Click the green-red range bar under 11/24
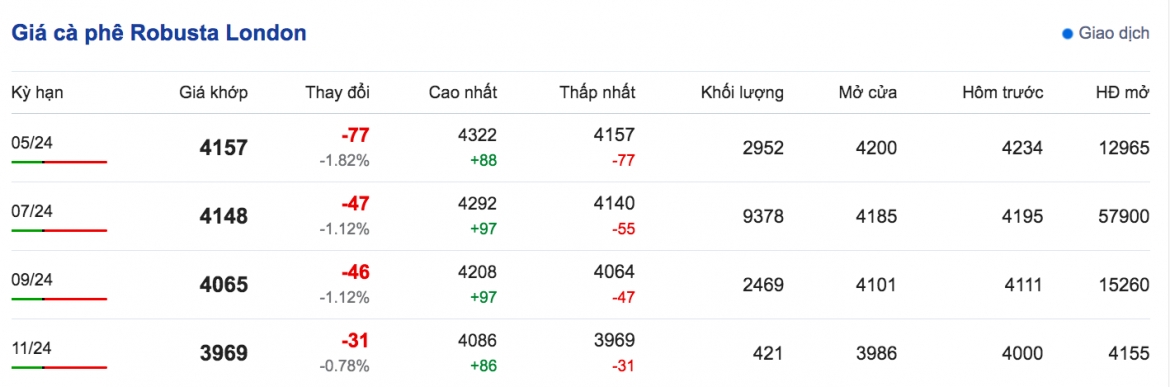 coord(59,368)
